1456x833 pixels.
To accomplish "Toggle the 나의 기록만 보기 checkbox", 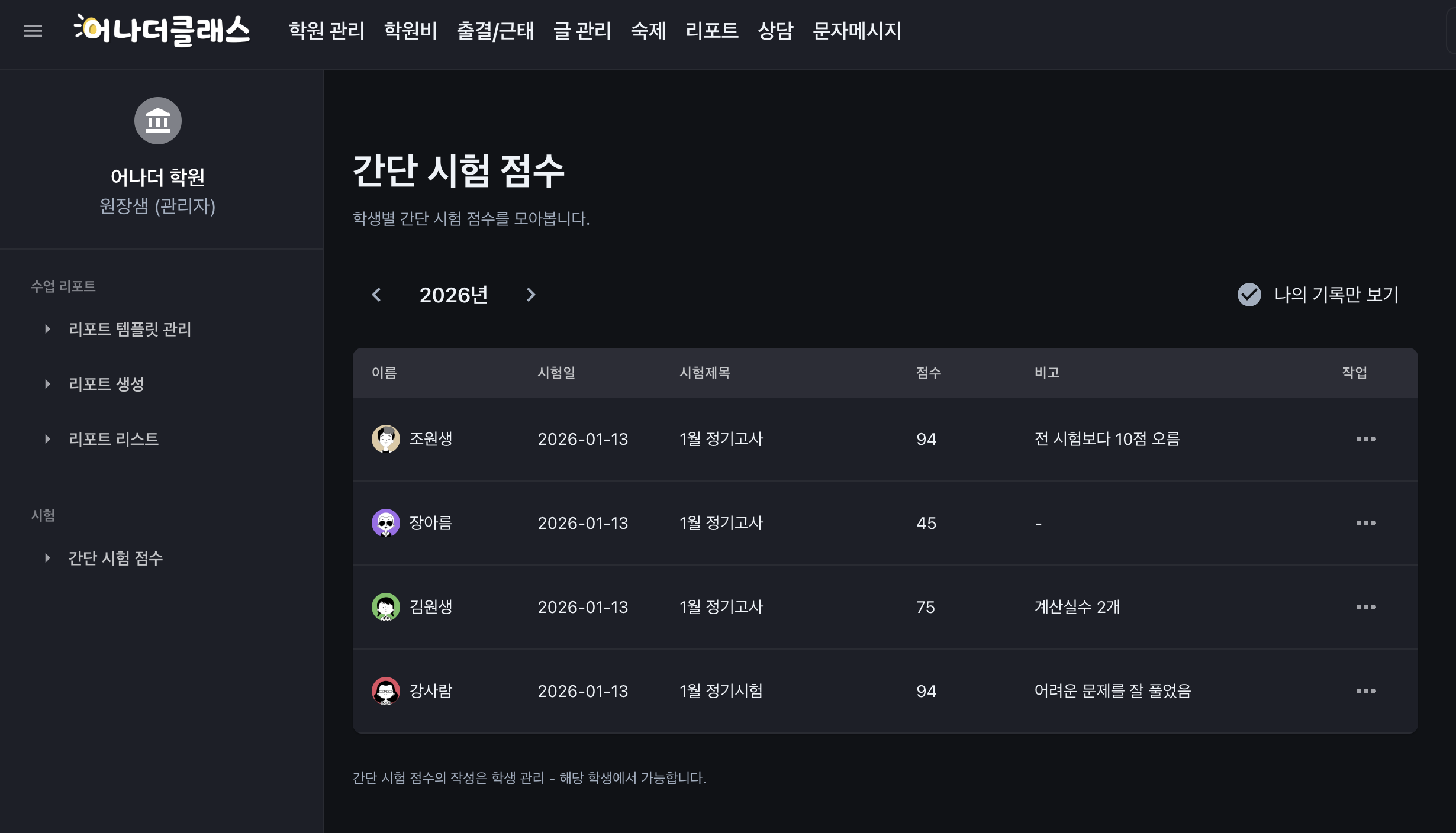I will 1249,295.
